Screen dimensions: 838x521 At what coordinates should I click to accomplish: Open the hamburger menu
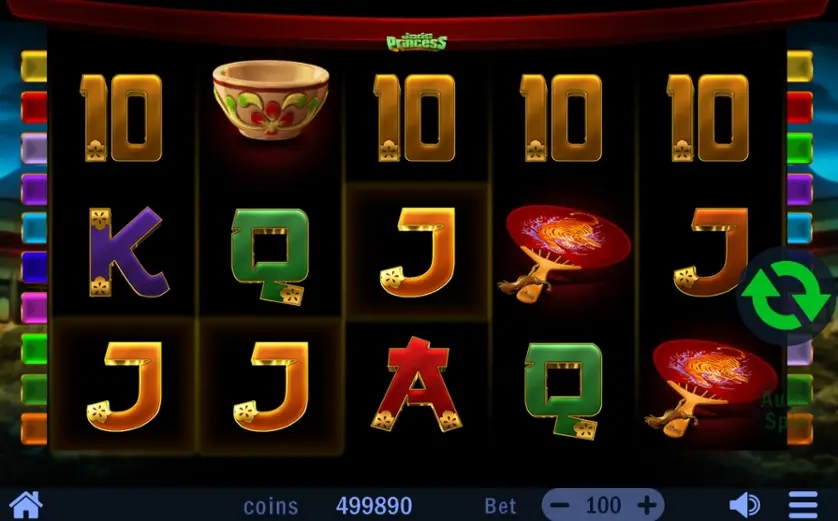click(x=803, y=504)
